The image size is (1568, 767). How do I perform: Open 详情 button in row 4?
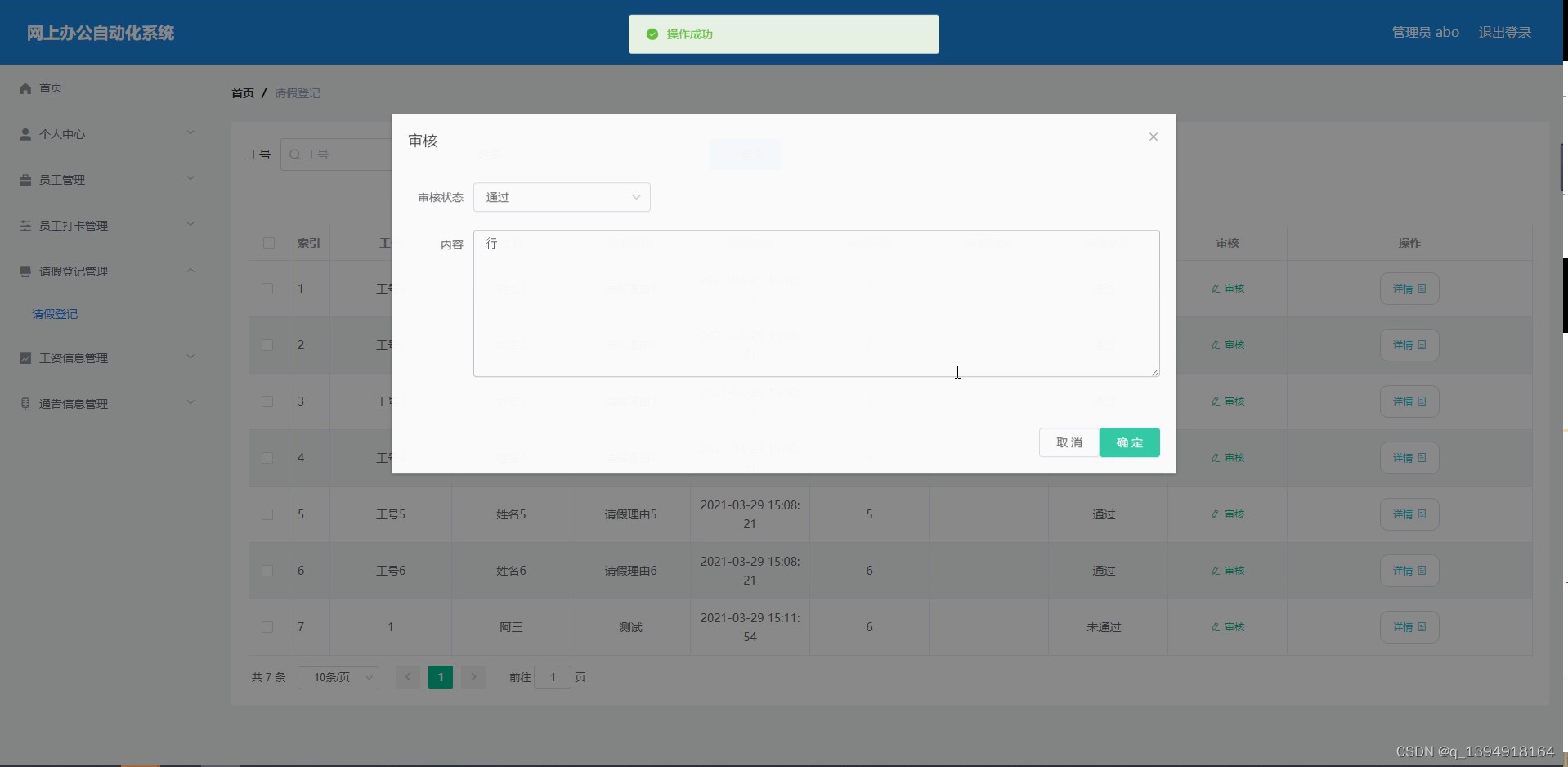point(1409,458)
